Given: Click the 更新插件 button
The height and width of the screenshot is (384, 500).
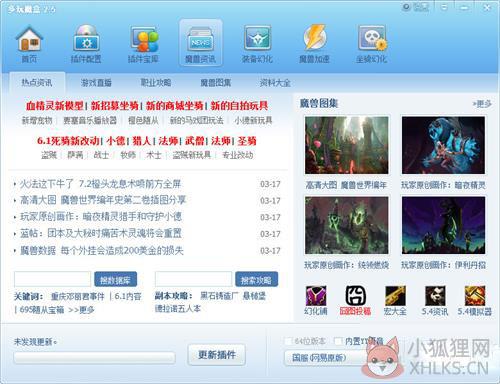Looking at the screenshot, I should [217, 355].
